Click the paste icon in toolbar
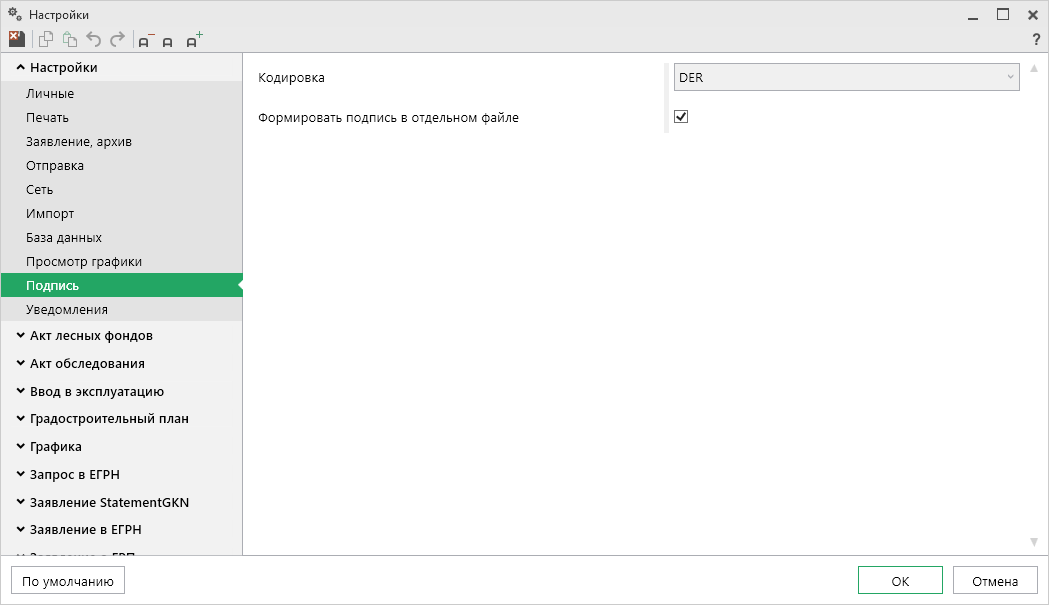The height and width of the screenshot is (605, 1049). pyautogui.click(x=69, y=39)
